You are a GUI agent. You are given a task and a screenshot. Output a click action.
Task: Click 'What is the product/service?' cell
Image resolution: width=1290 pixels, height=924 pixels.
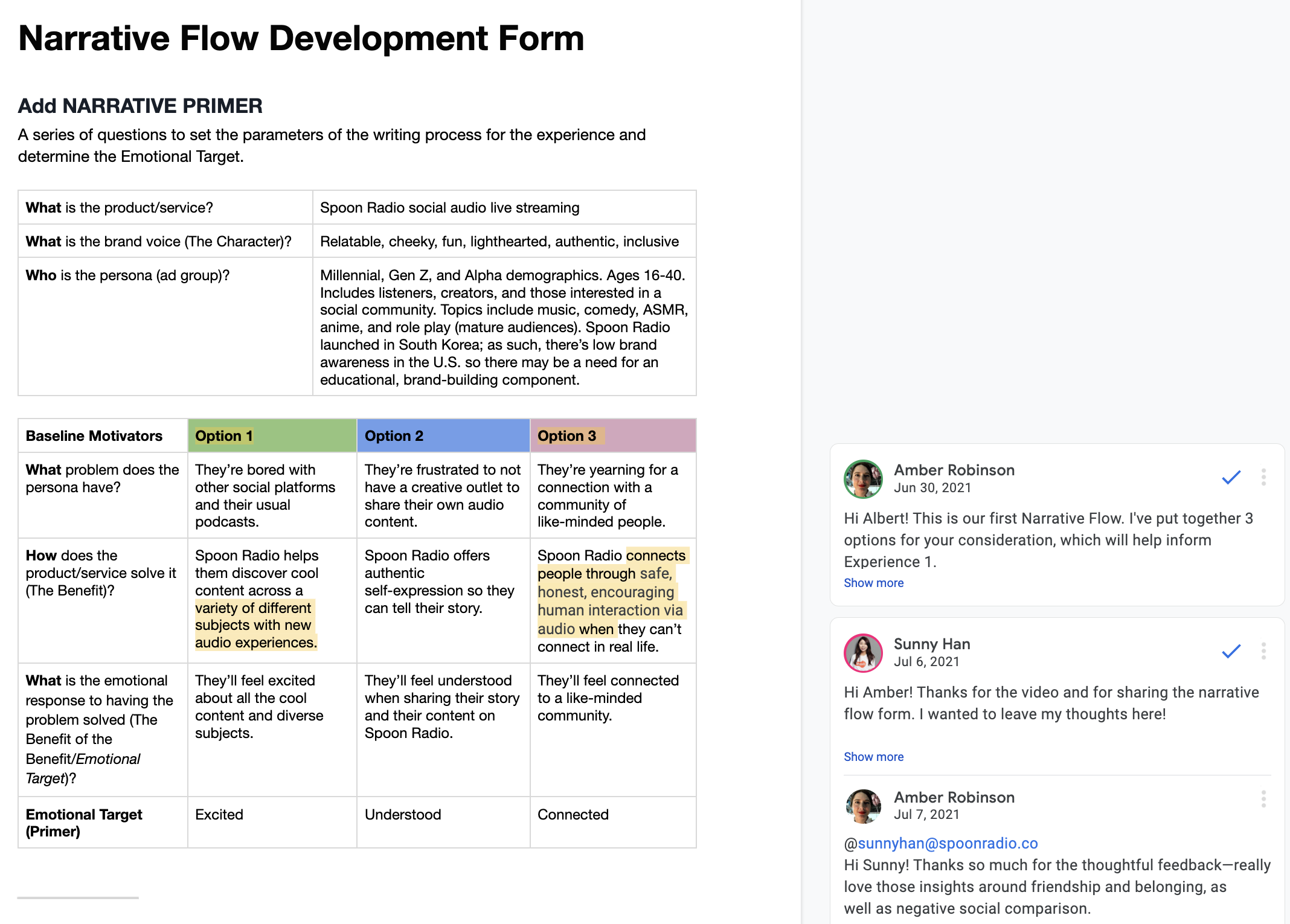pos(165,207)
